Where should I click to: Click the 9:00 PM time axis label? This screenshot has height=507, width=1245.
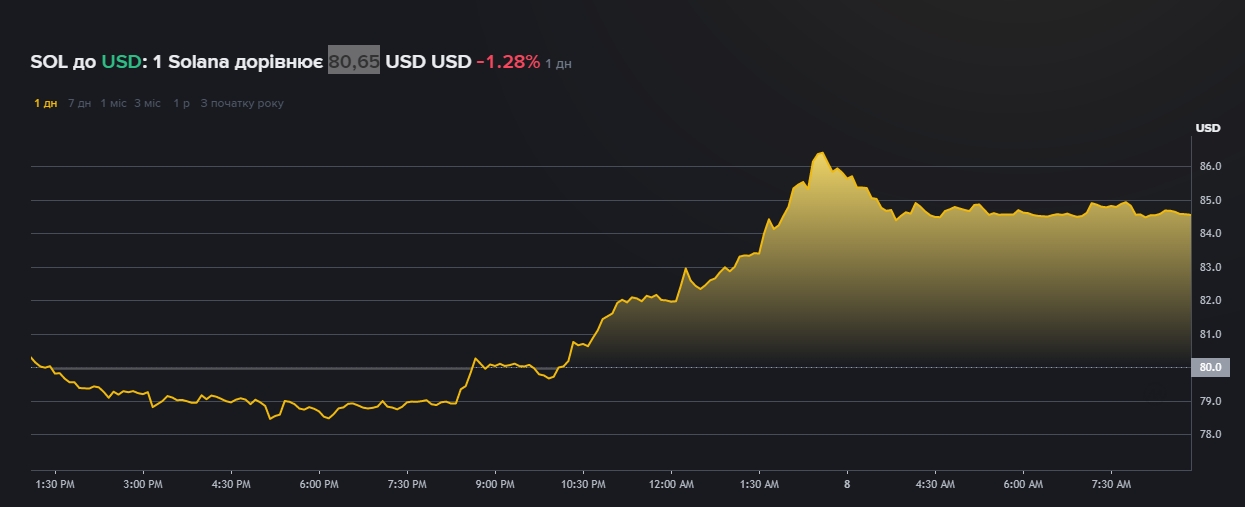pyautogui.click(x=494, y=484)
